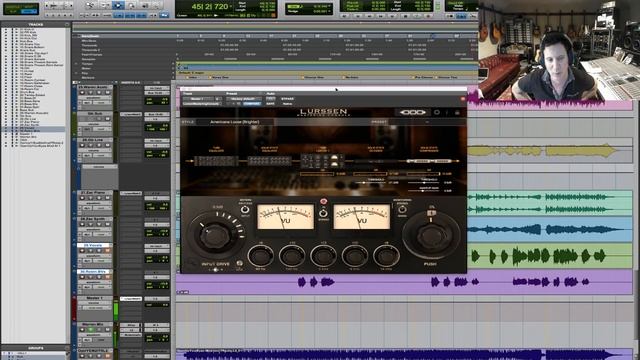Mute the 25 Vocals track
This screenshot has width=640, height=360.
click(108, 251)
